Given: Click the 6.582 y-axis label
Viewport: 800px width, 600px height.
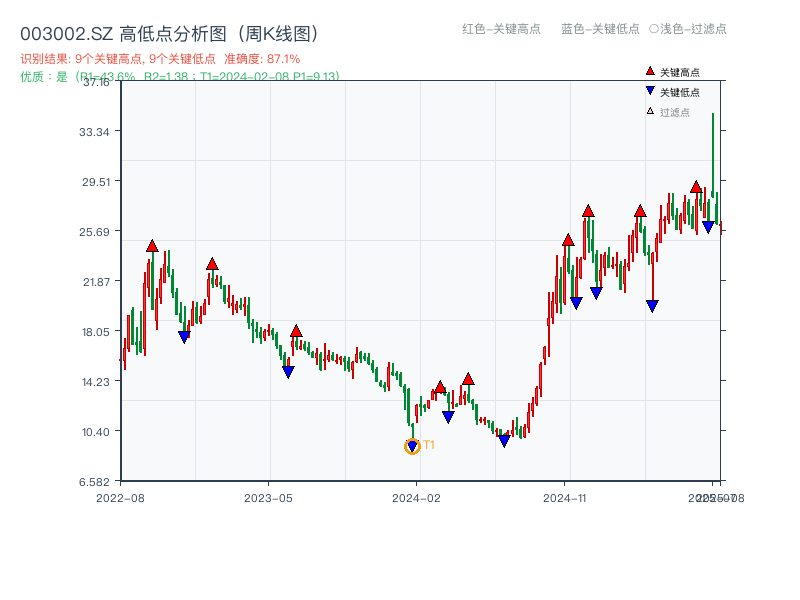Looking at the screenshot, I should 94,482.
